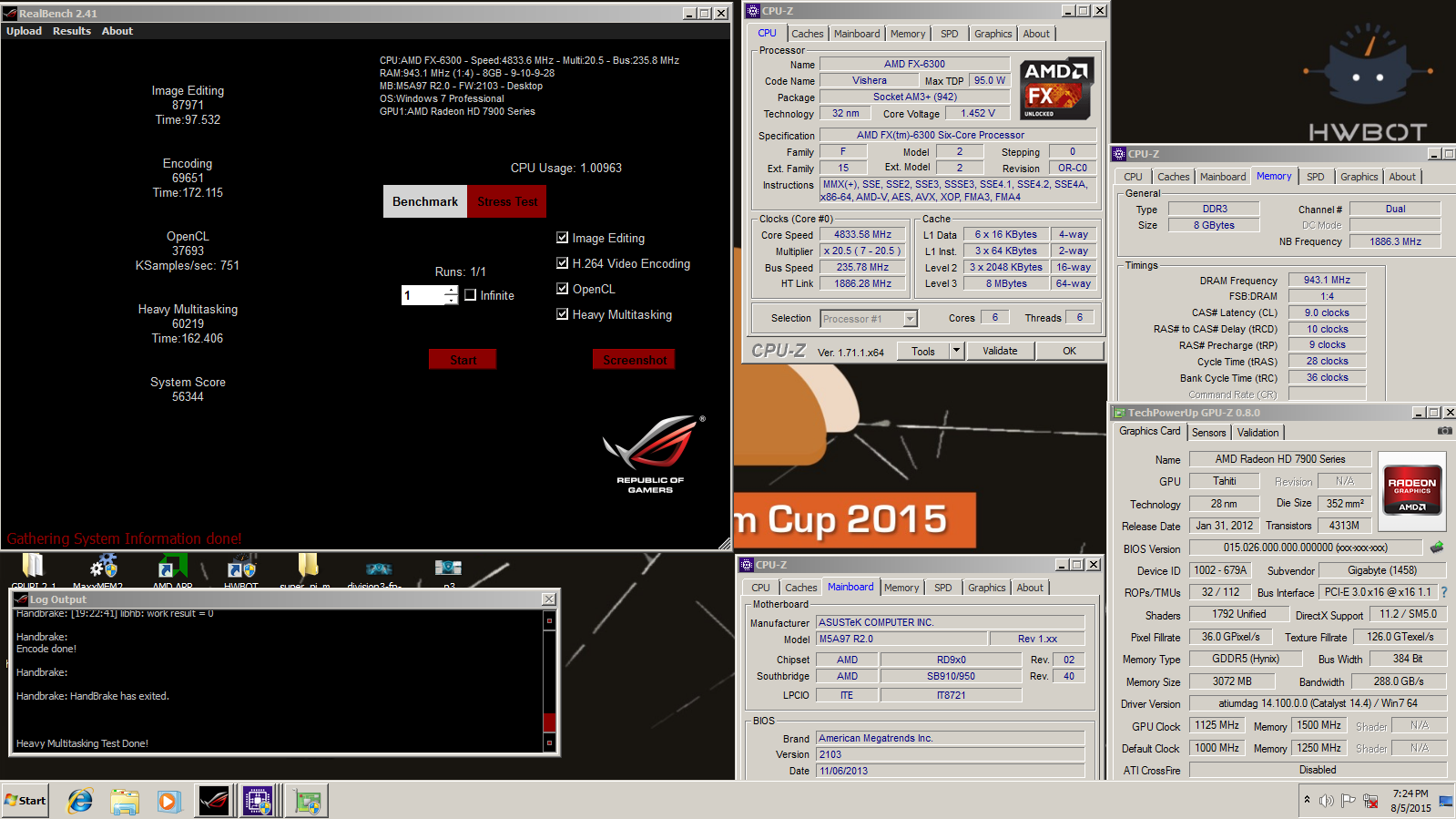This screenshot has height=819, width=1456.
Task: Launch the HWBOT desktop shortcut
Action: (x=241, y=568)
